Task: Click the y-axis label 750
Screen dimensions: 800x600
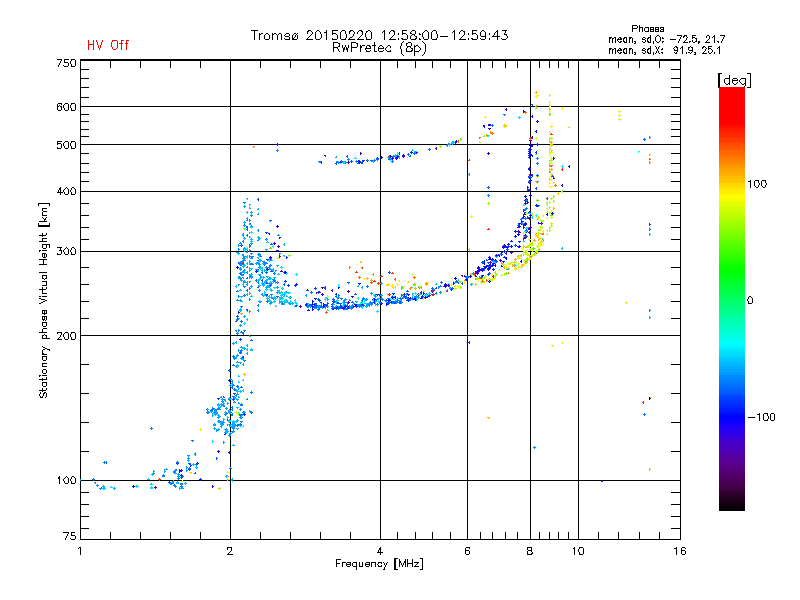Action: pyautogui.click(x=67, y=63)
